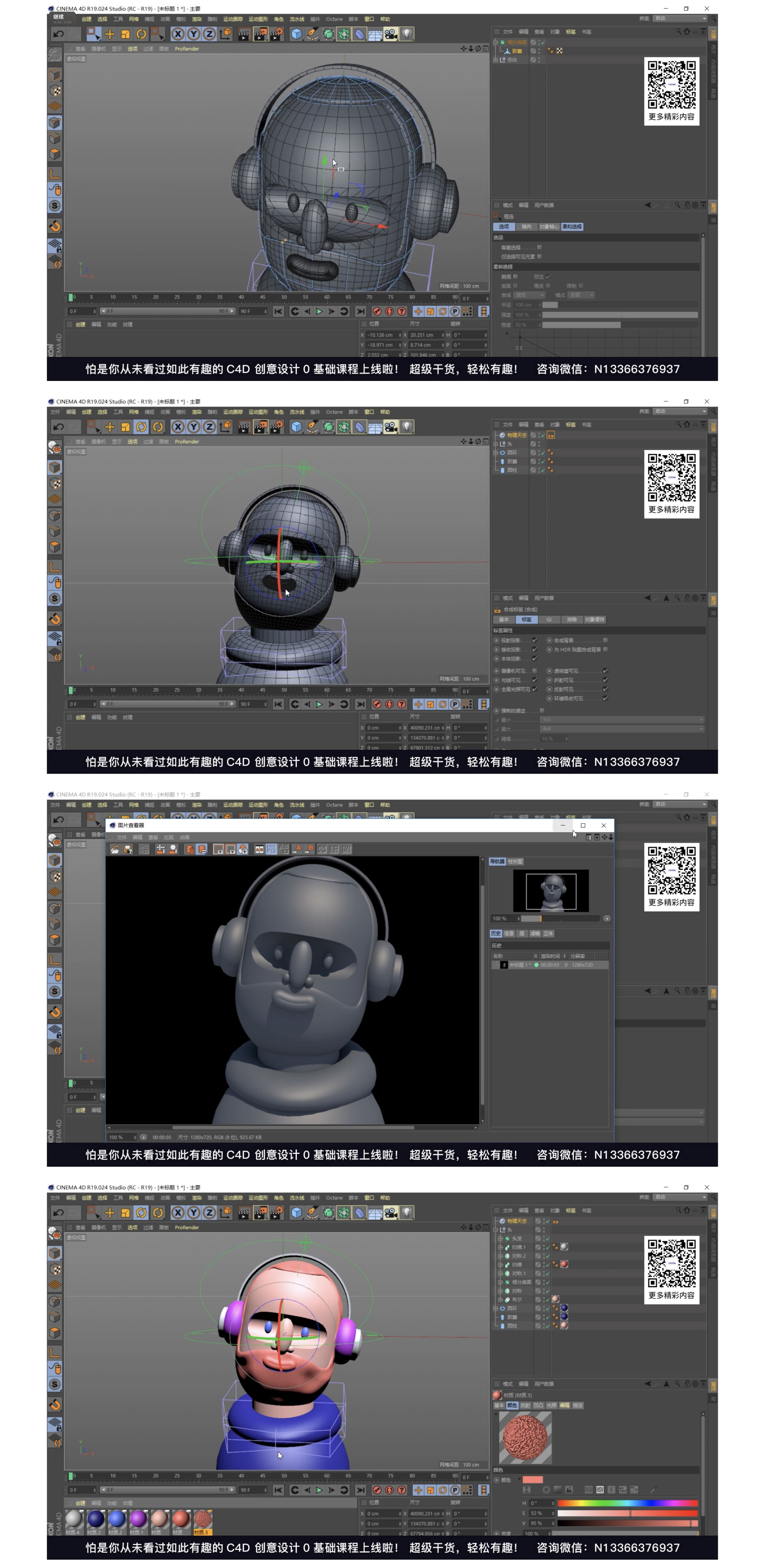Click the material tag on the 布尔 object
The width and height of the screenshot is (767, 1568).
tap(555, 1298)
